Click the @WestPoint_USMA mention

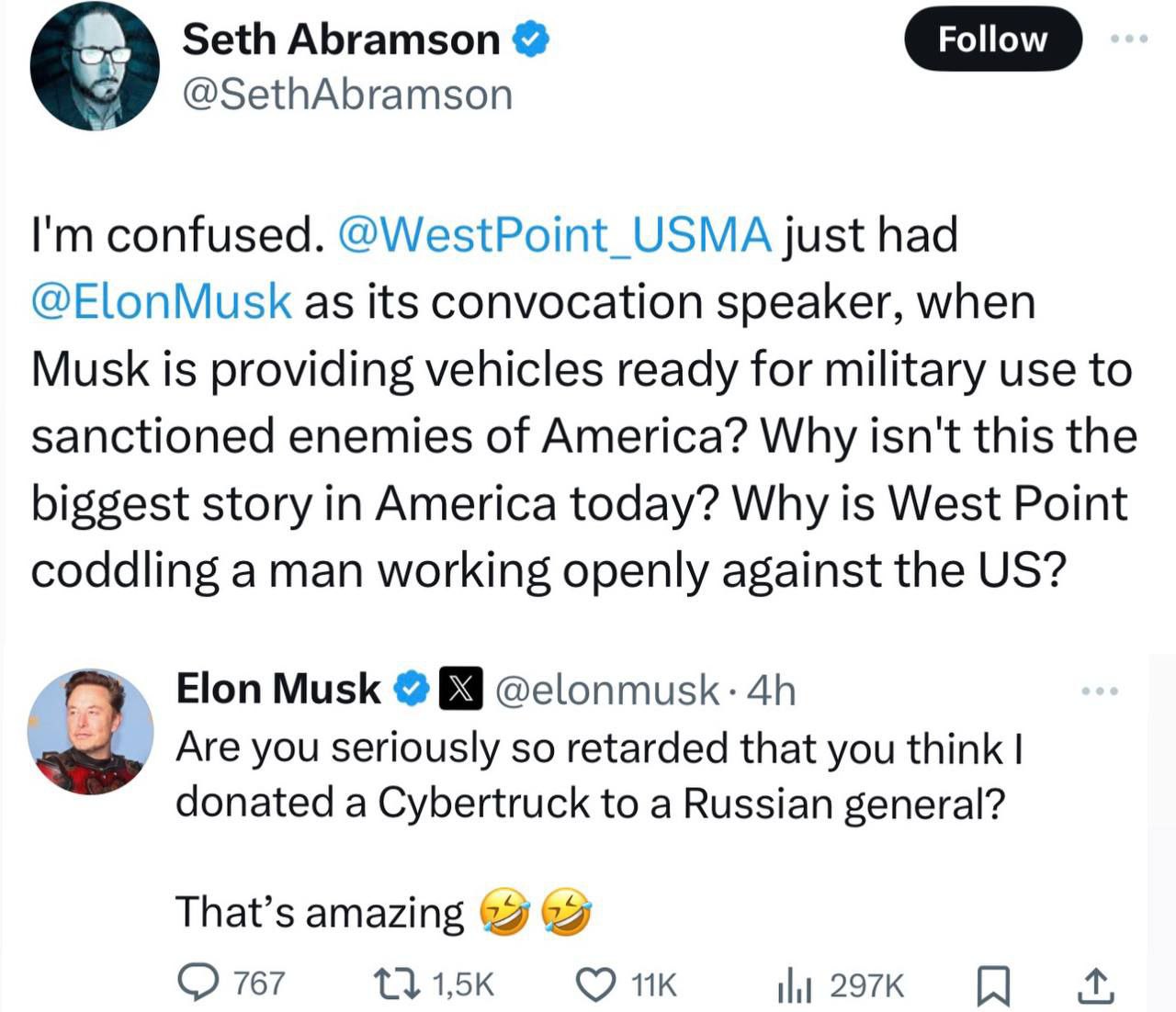[x=555, y=234]
